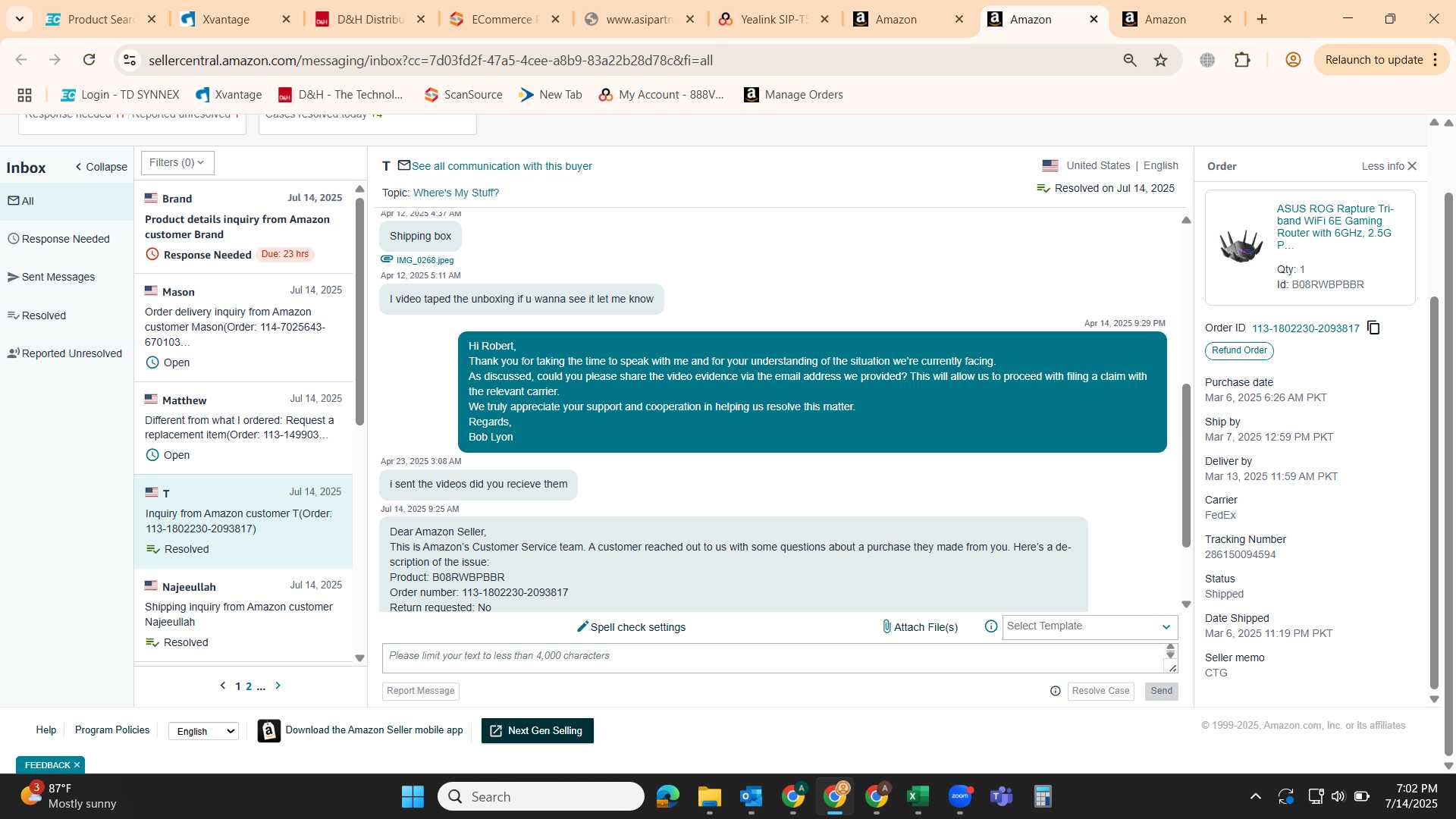
Task: Collapse the Inbox sidebar
Action: point(101,167)
